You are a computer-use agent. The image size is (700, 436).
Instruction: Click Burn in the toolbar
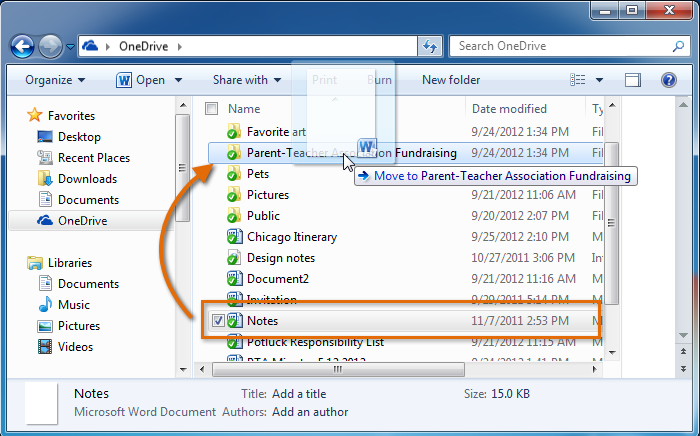pyautogui.click(x=379, y=80)
